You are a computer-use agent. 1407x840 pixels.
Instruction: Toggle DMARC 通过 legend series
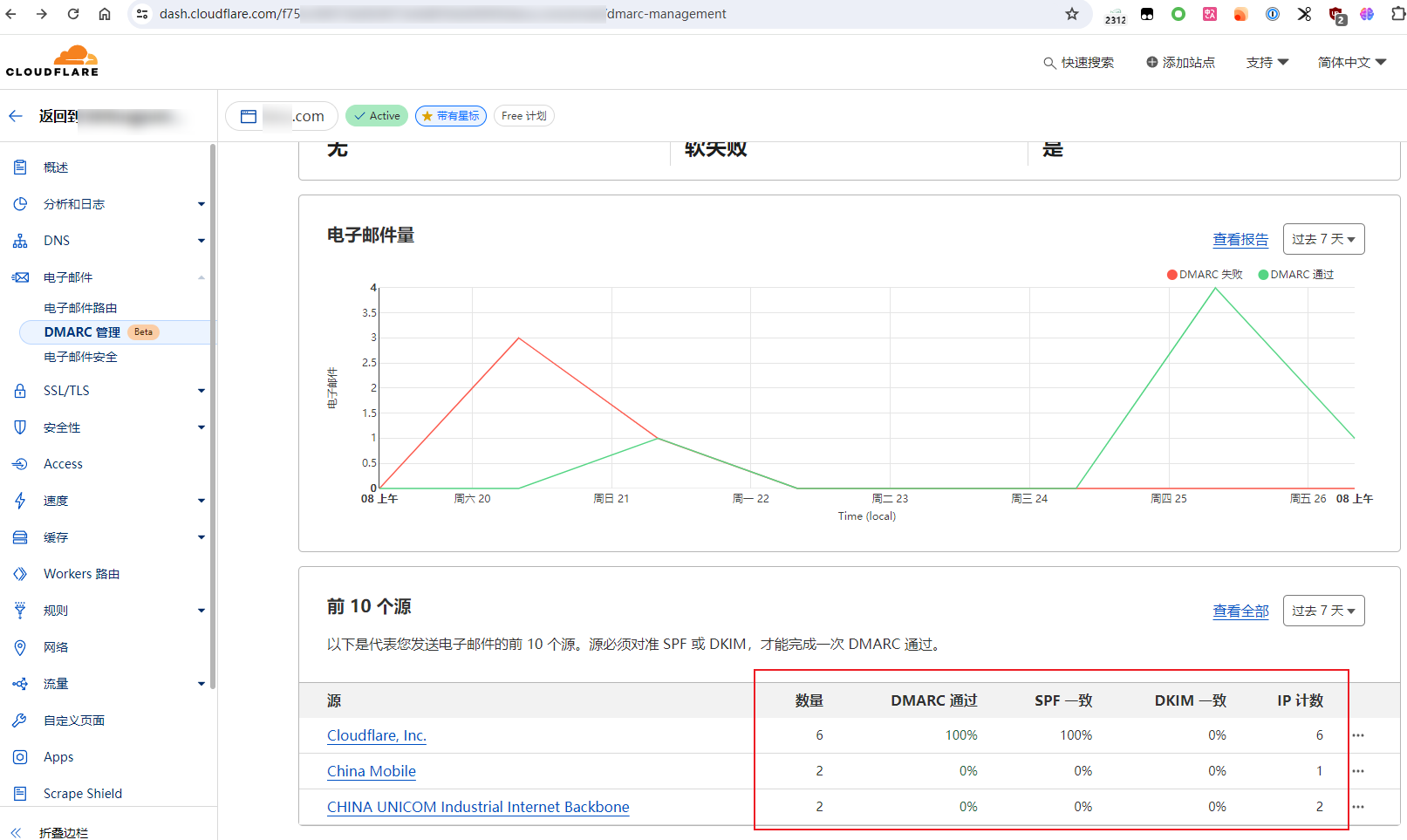point(1296,274)
